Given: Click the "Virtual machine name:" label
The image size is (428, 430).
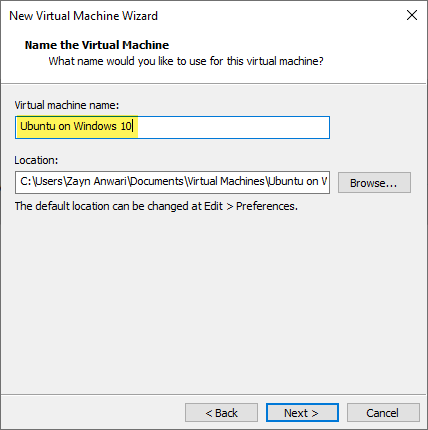Looking at the screenshot, I should (x=67, y=105).
